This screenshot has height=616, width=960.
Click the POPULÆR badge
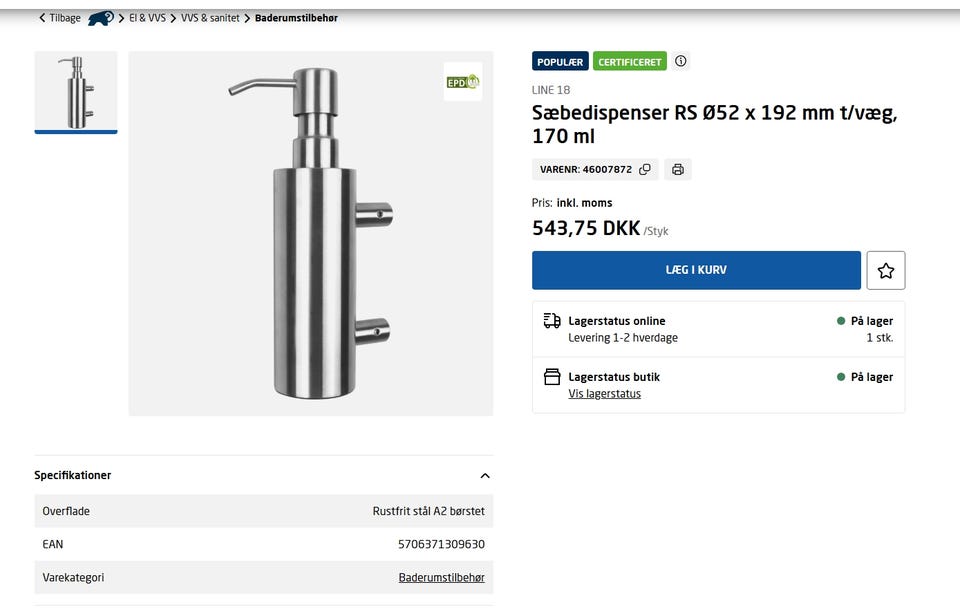(560, 62)
